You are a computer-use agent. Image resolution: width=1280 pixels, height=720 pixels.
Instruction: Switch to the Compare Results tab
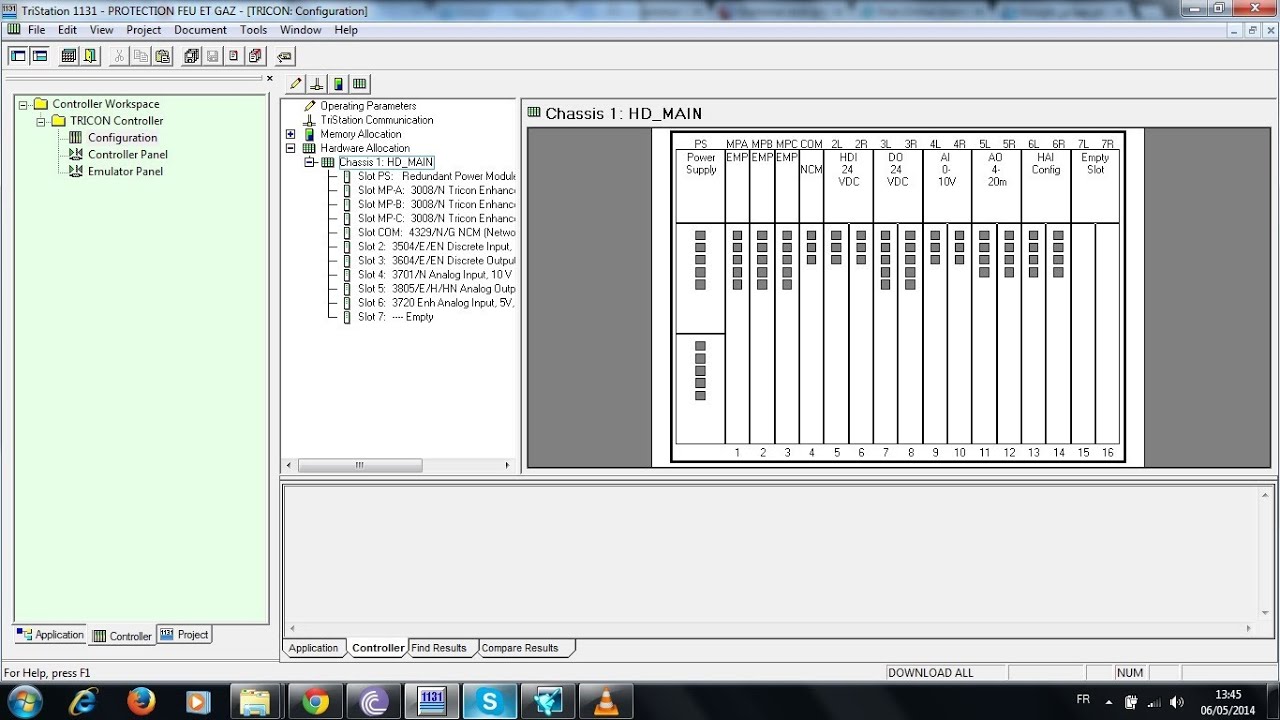[x=521, y=648]
